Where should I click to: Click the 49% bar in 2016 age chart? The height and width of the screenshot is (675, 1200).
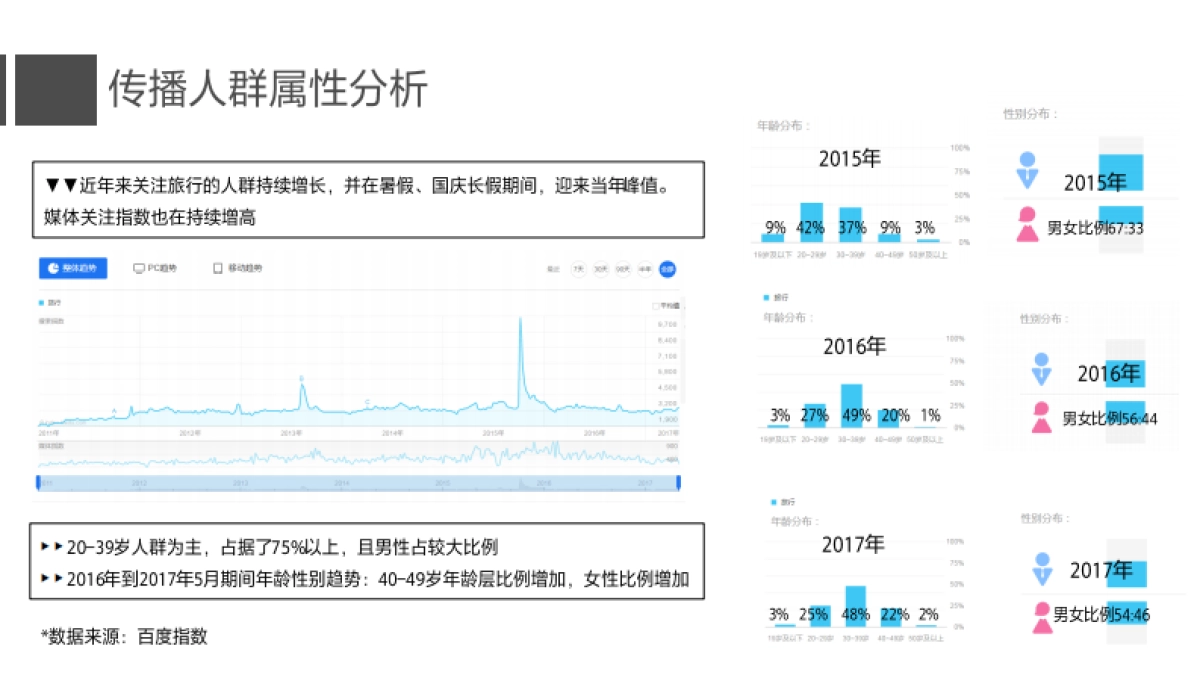click(852, 406)
